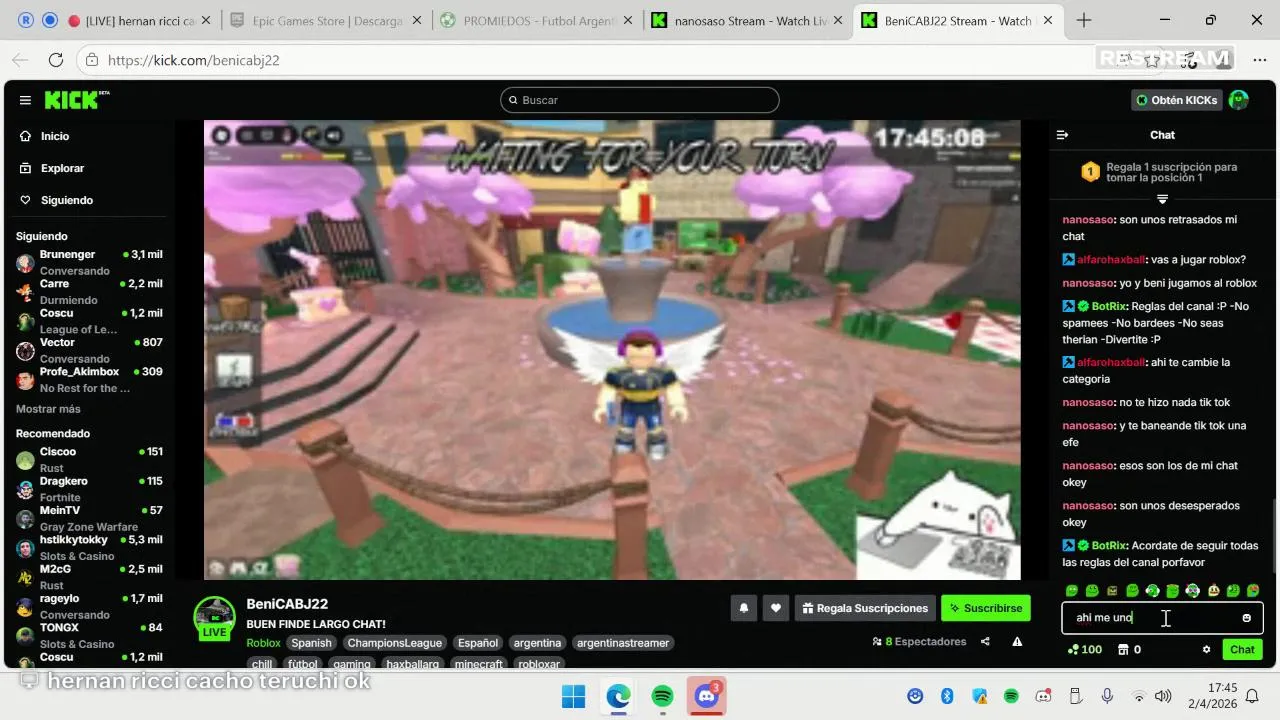Open Brunenger channel in sidebar

(88, 262)
